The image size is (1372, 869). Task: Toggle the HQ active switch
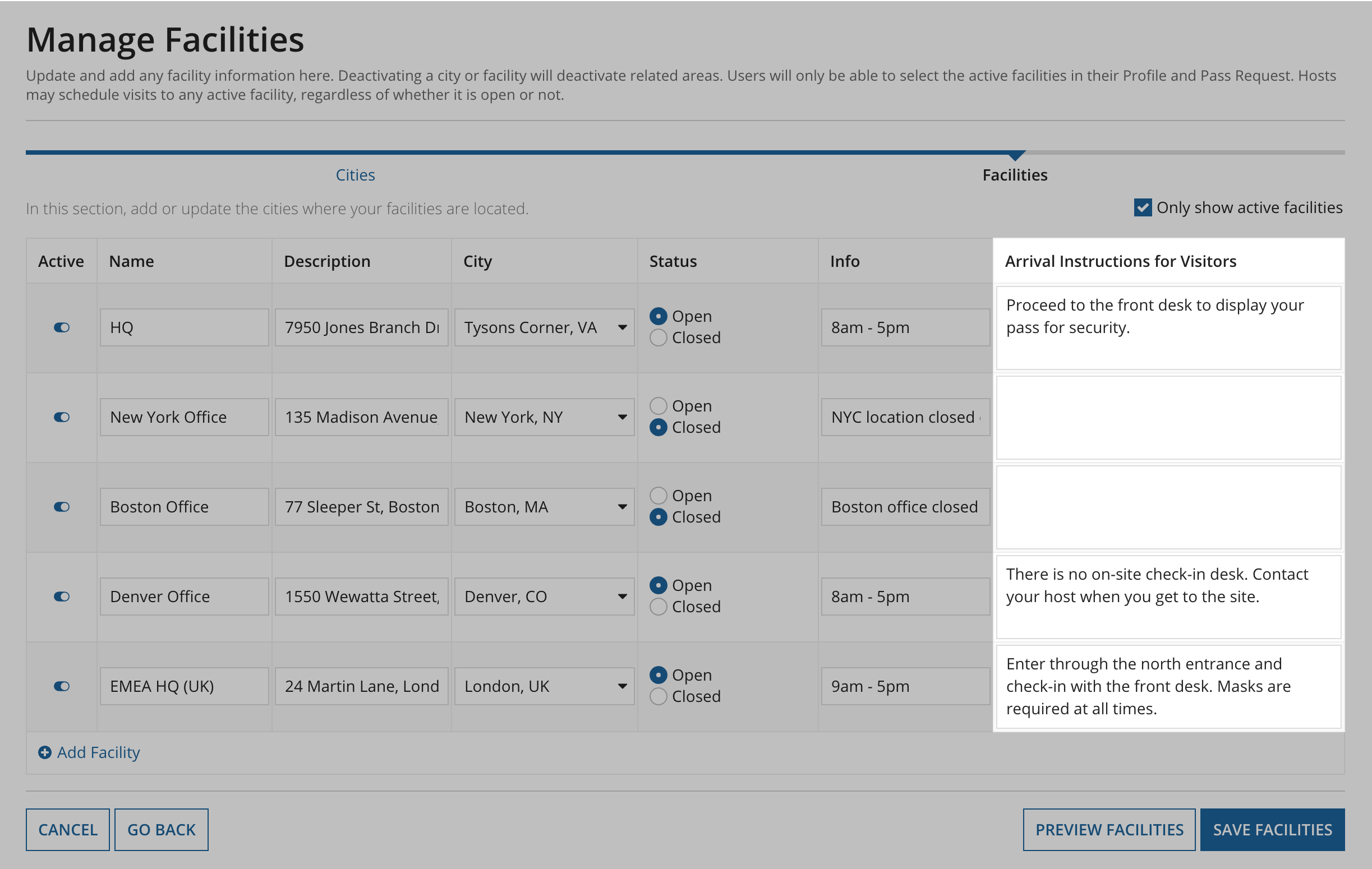[62, 327]
